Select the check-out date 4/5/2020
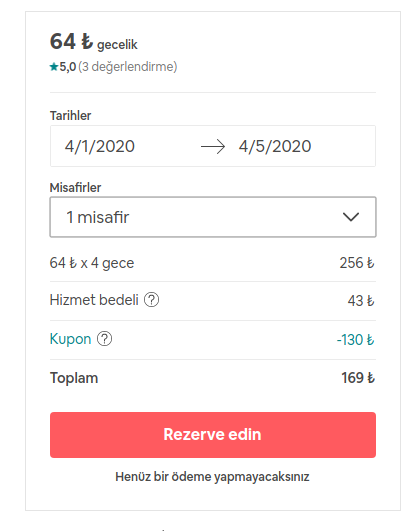Viewport: 419px width, 531px height. pos(275,146)
